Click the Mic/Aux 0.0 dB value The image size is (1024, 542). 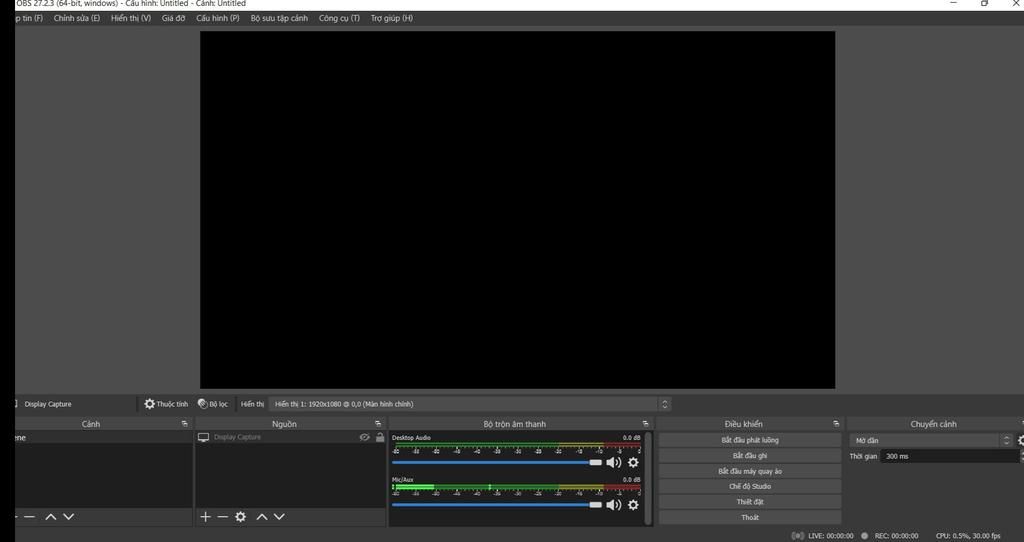(x=631, y=480)
